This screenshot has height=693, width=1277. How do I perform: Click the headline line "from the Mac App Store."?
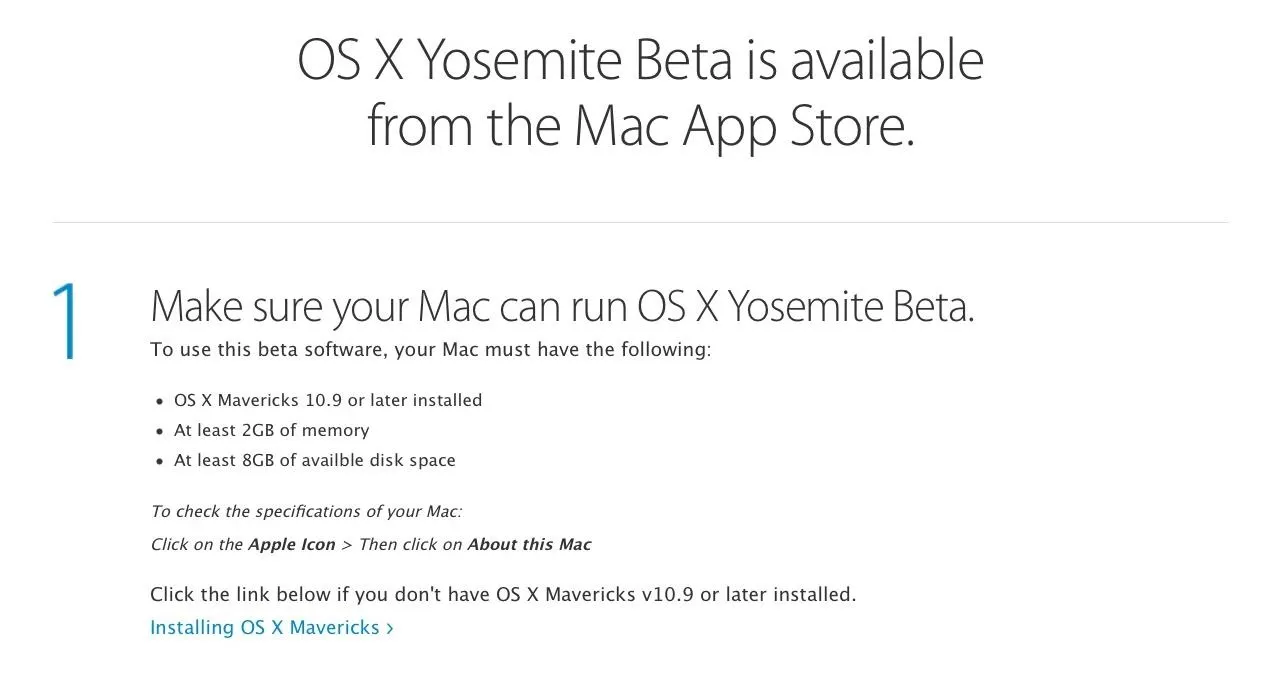(x=640, y=126)
